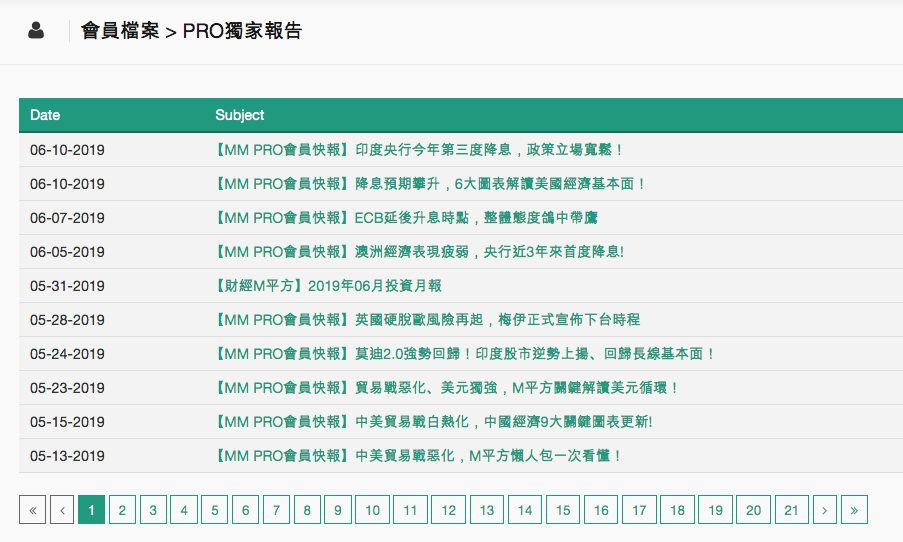Click the 05-23-2019 date cell
The width and height of the screenshot is (903, 542).
pos(67,388)
